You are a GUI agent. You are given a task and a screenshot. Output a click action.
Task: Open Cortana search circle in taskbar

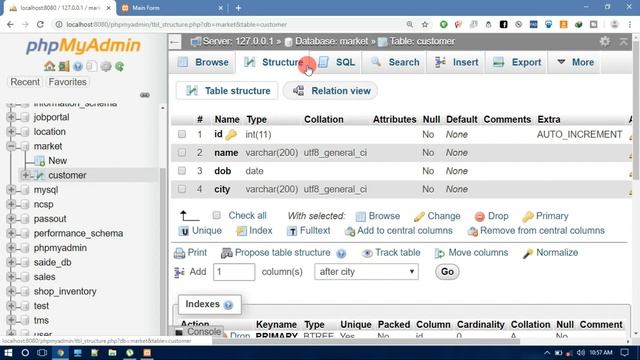click(x=25, y=353)
